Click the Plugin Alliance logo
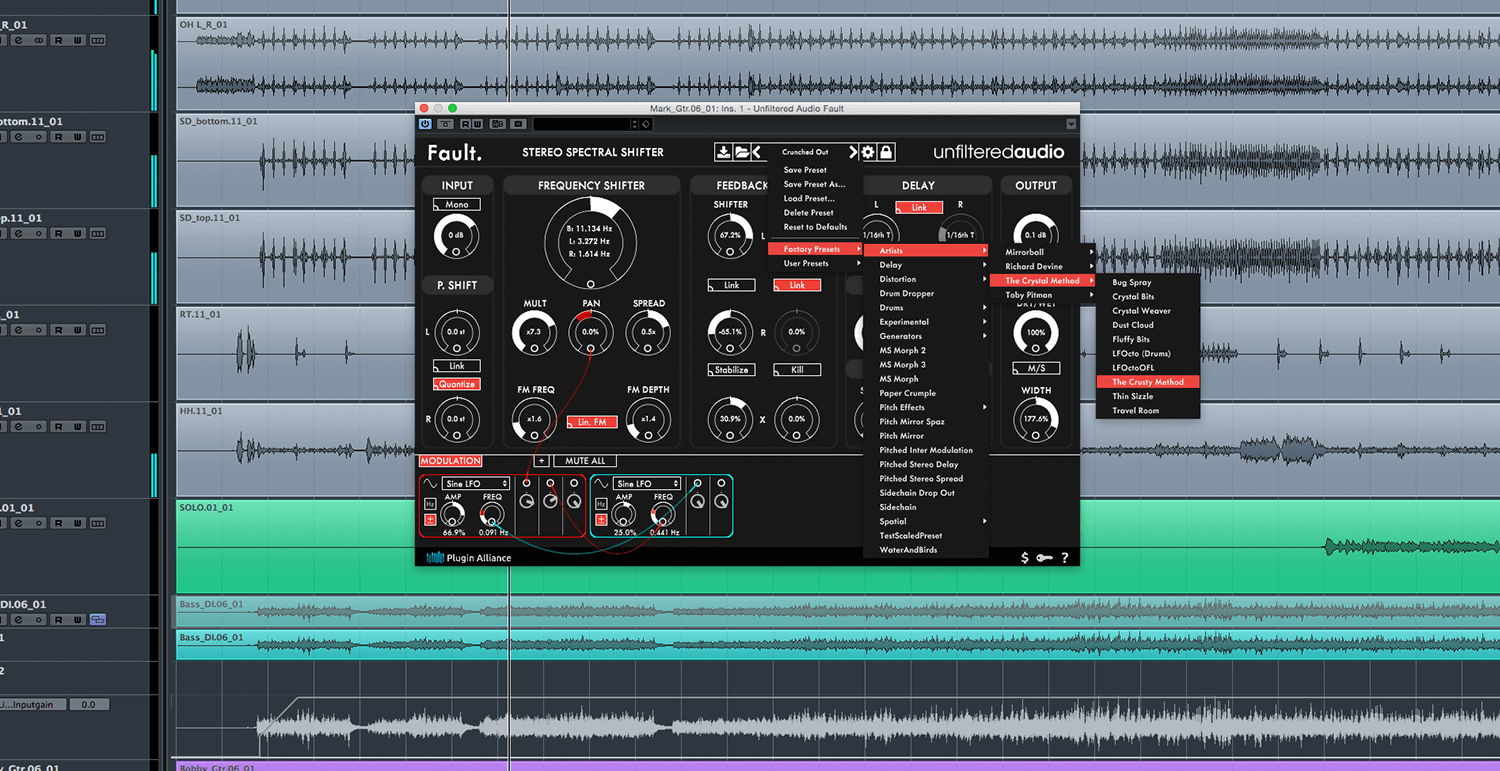The image size is (1500, 771). pos(469,558)
